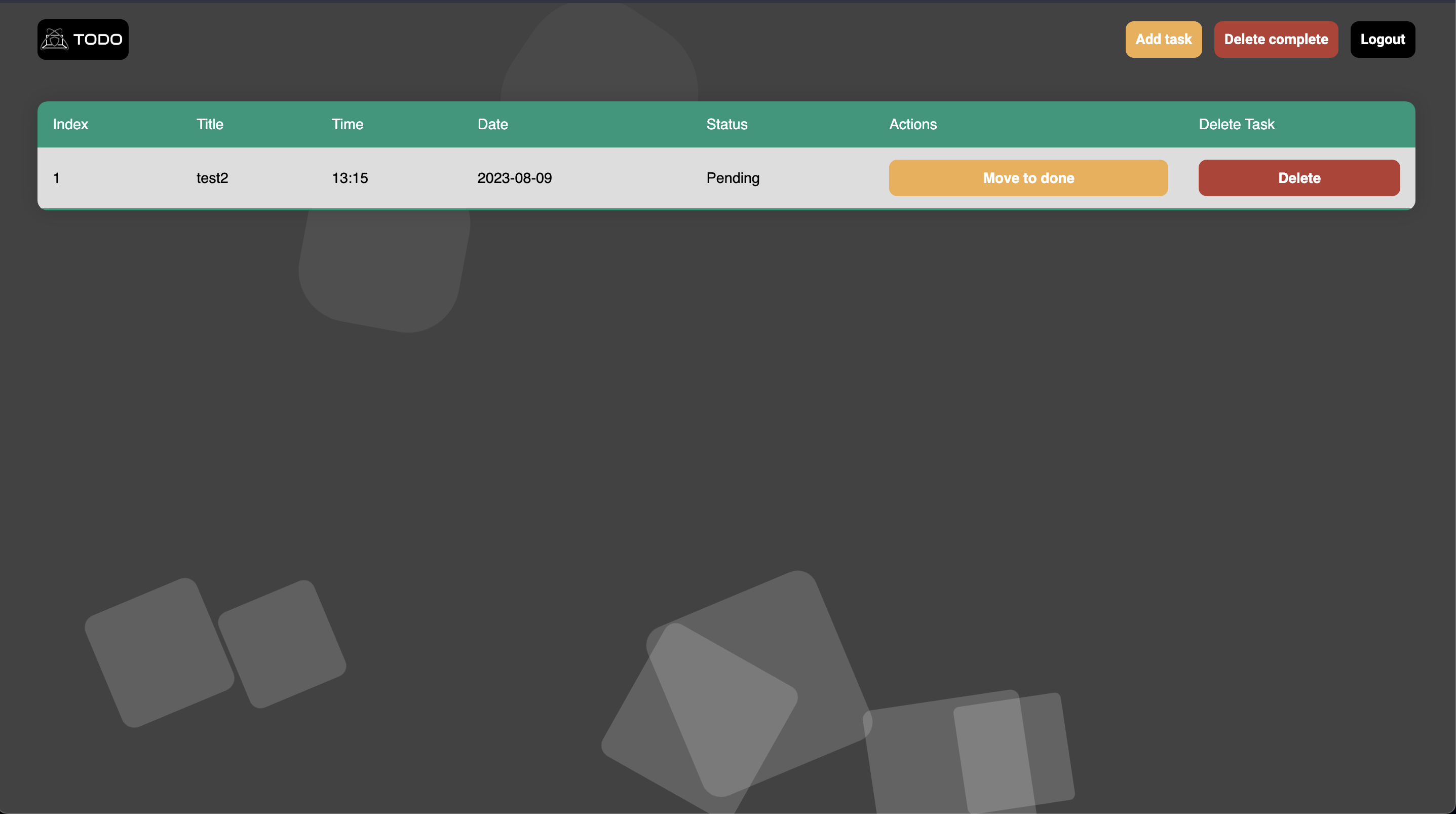Click the 13:15 time cell
1456x814 pixels.
click(349, 178)
